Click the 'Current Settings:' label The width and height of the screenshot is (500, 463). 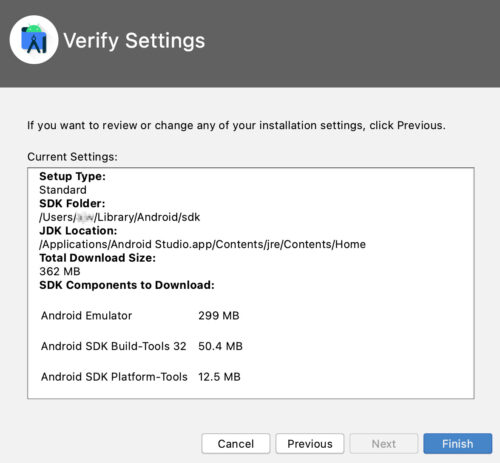(x=72, y=157)
